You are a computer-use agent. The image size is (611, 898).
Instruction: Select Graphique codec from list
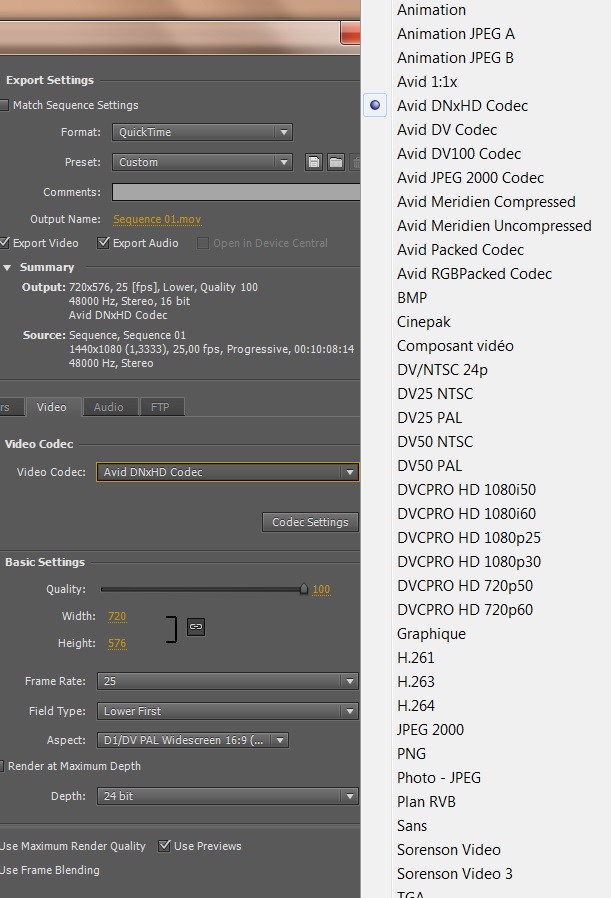click(x=431, y=635)
